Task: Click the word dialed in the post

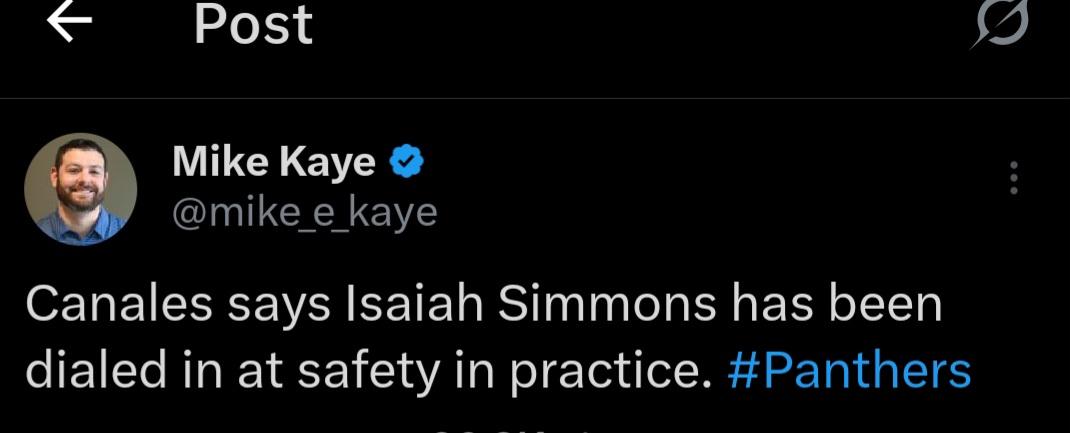Action: pyautogui.click(x=85, y=370)
